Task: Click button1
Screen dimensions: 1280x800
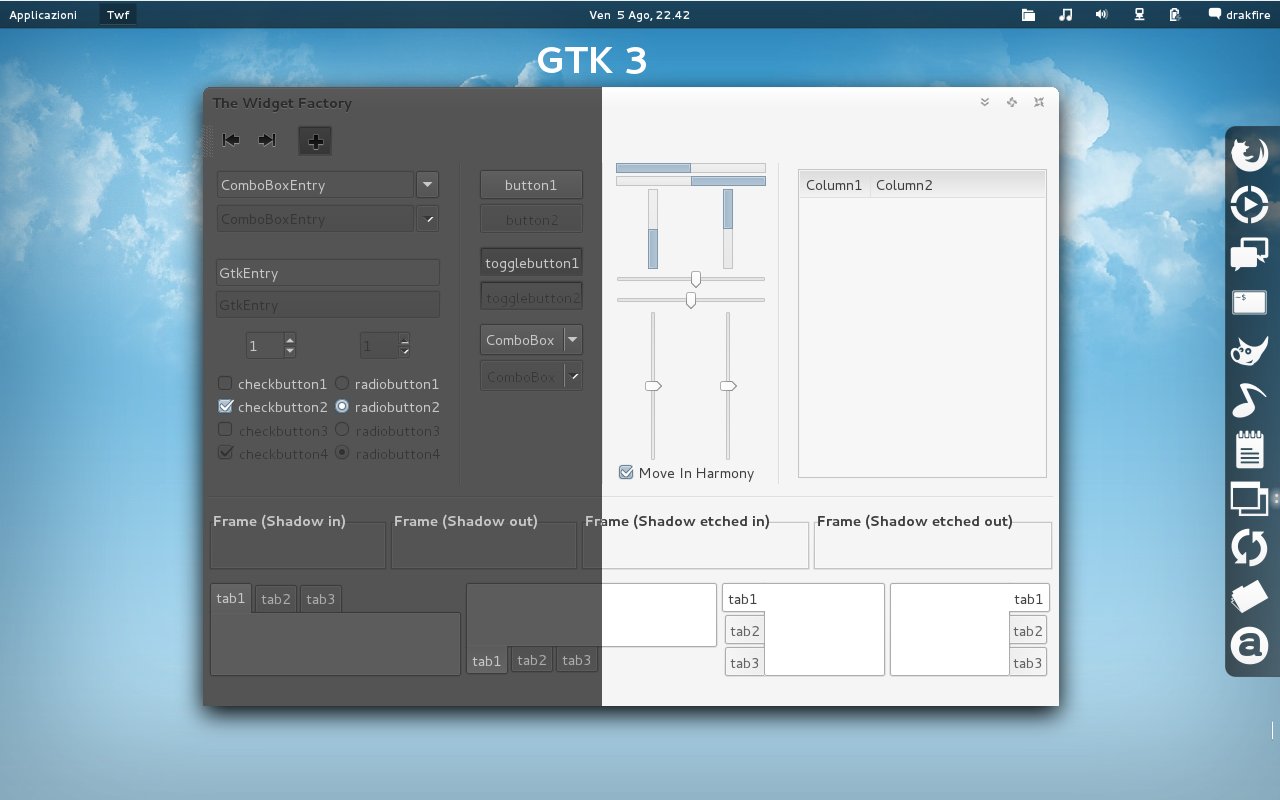Action: 531,185
